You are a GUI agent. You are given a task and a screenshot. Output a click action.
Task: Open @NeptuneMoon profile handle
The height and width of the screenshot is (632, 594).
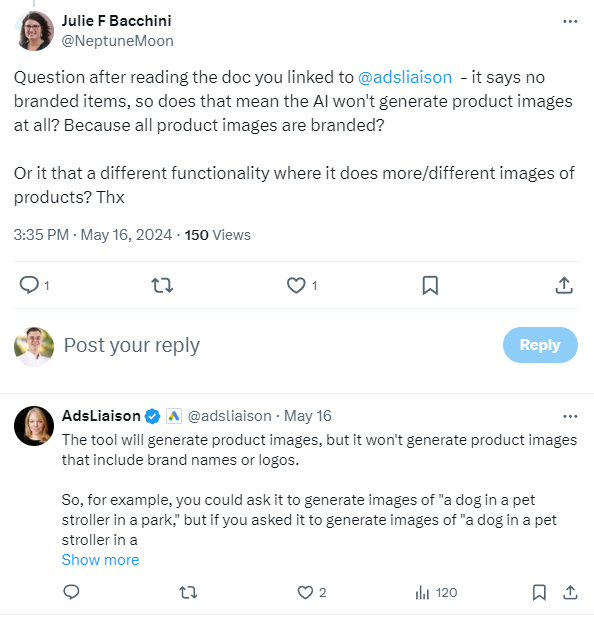[x=118, y=41]
